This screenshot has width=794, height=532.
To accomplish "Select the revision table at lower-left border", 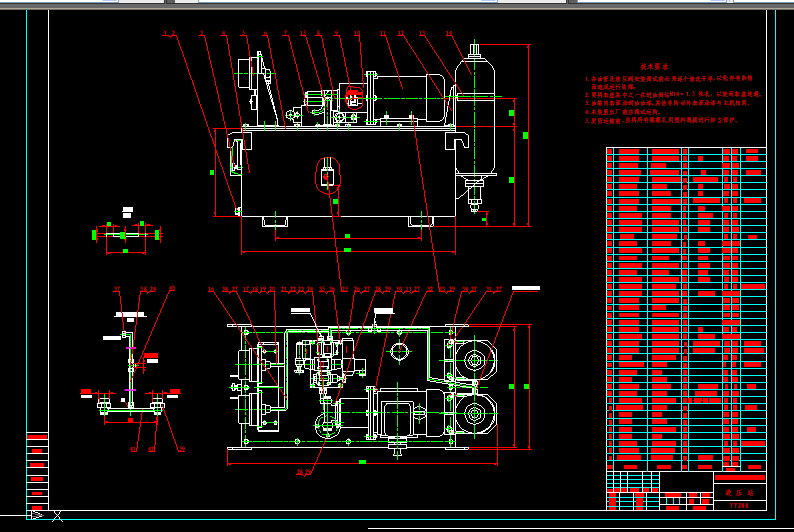I will tap(37, 470).
